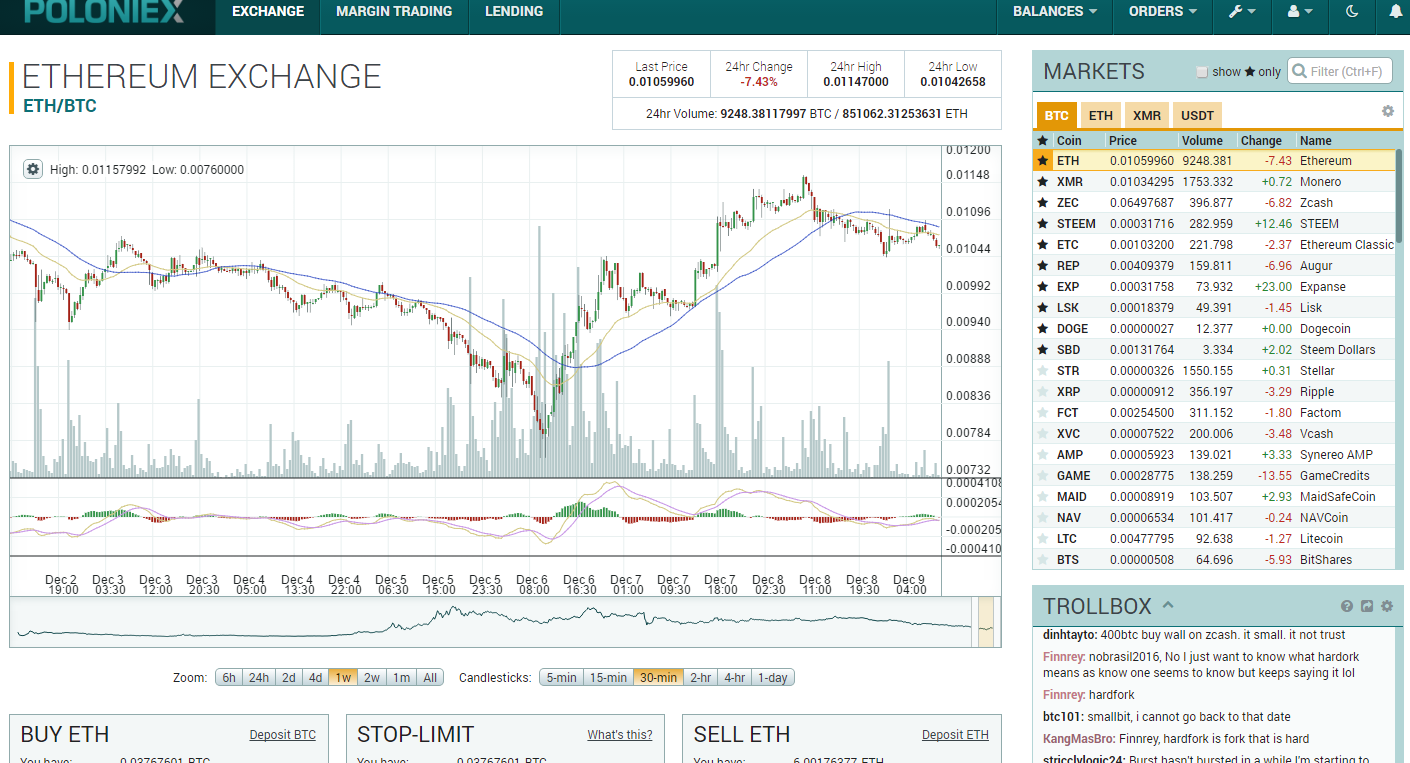This screenshot has width=1410, height=763.
Task: Click the Markets list scrollbar
Action: pyautogui.click(x=1399, y=195)
